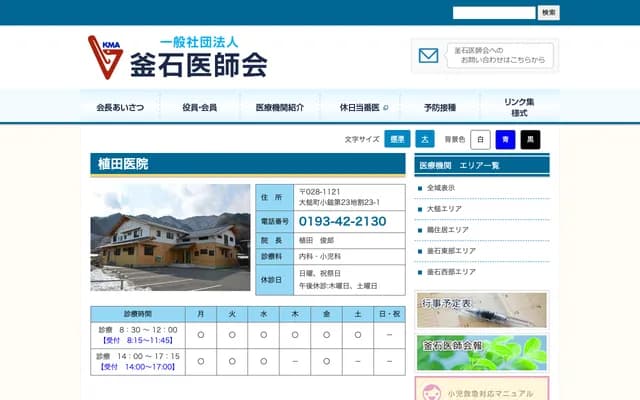
Task: Click the mail envelope icon
Action: 428,56
